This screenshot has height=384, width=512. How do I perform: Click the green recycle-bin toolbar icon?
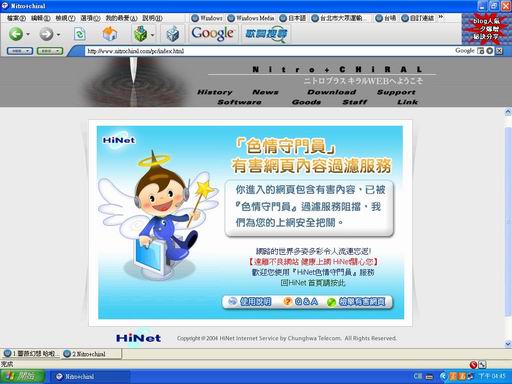[141, 34]
